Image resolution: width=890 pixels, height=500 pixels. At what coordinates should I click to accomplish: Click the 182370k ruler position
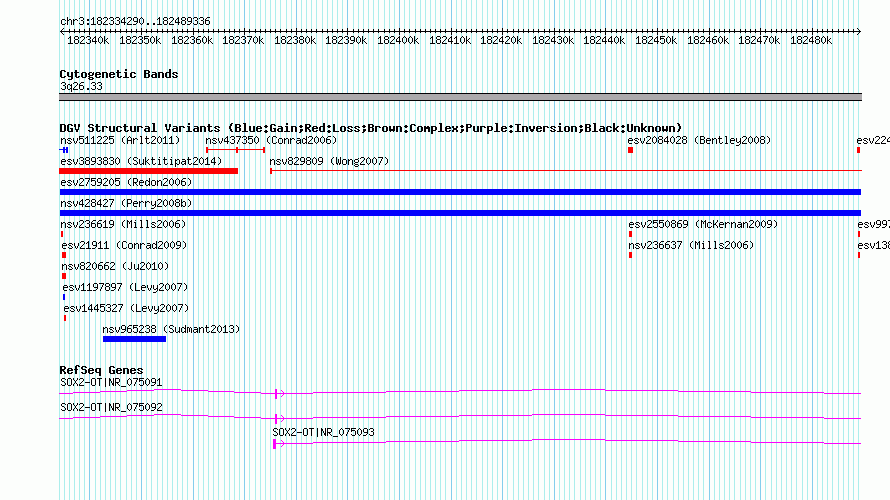(243, 40)
